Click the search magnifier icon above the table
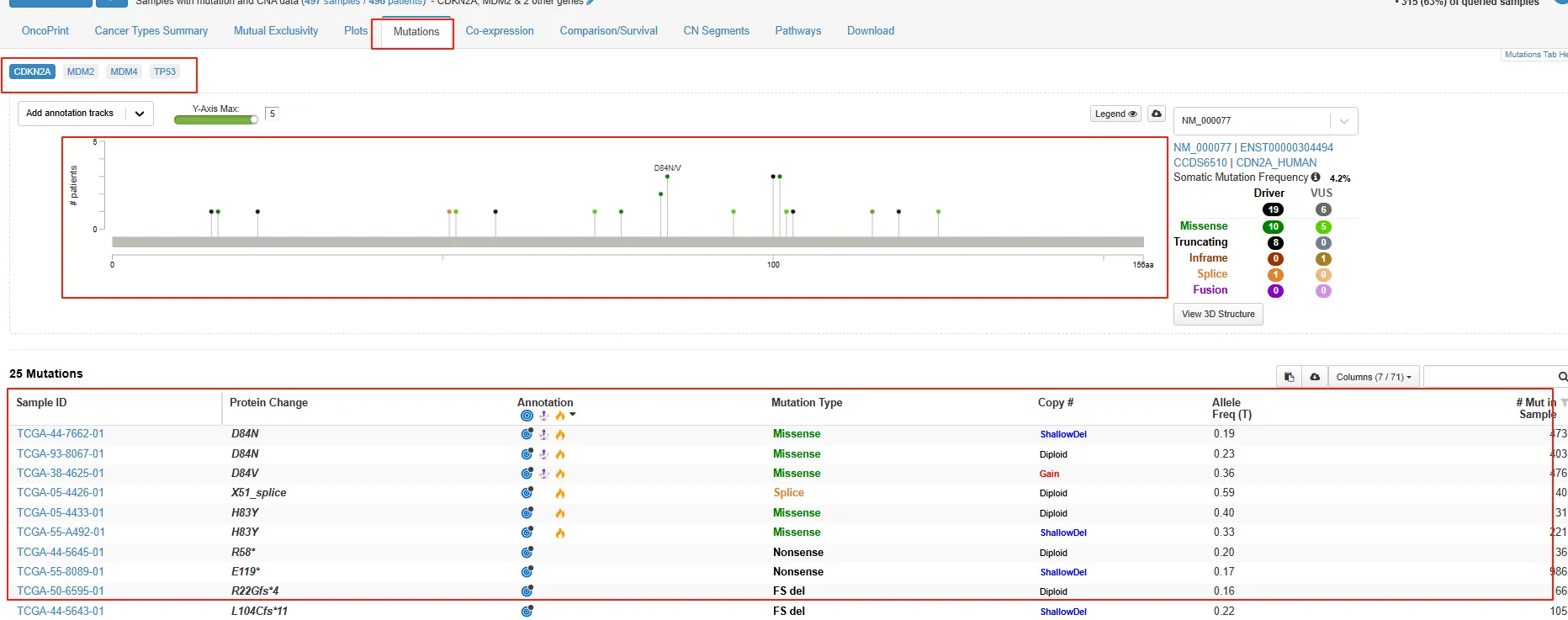 pos(1562,377)
